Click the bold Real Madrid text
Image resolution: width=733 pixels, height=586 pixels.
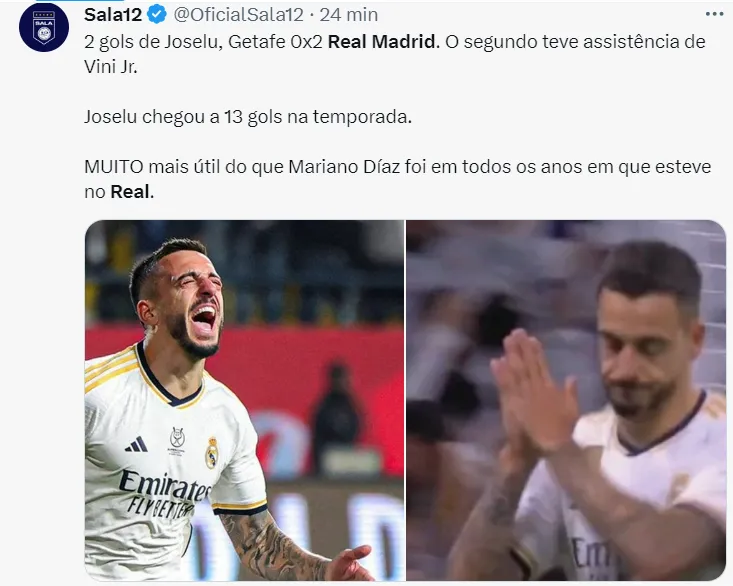click(382, 42)
